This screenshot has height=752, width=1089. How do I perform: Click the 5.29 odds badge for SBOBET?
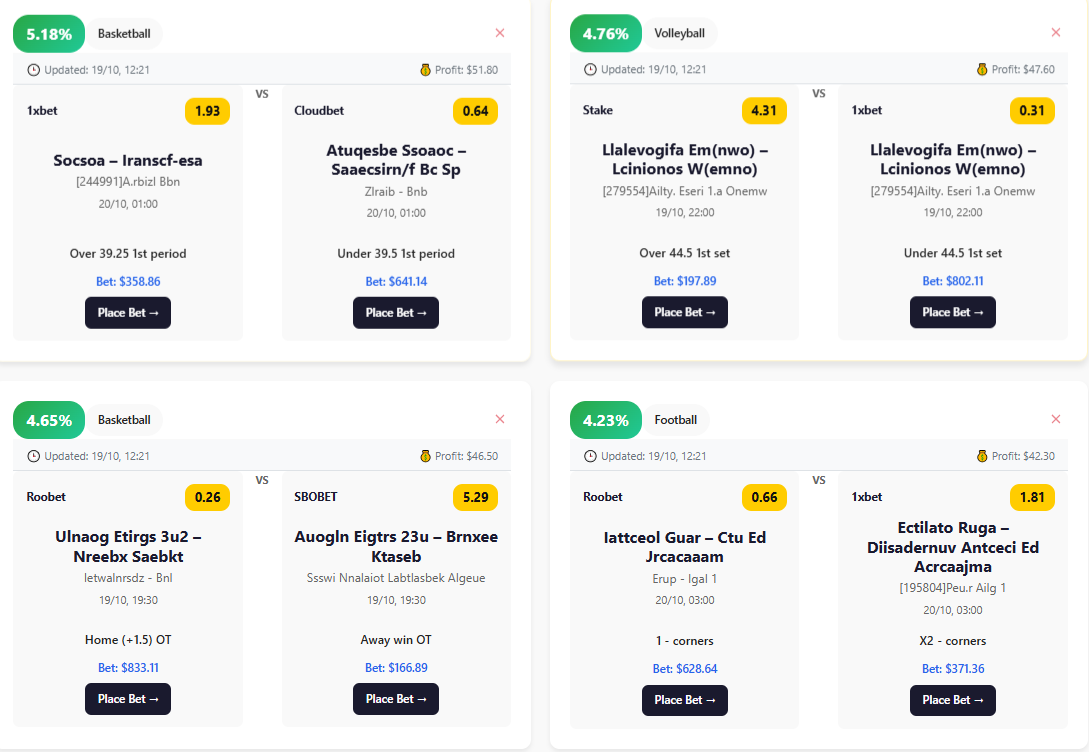coord(475,497)
